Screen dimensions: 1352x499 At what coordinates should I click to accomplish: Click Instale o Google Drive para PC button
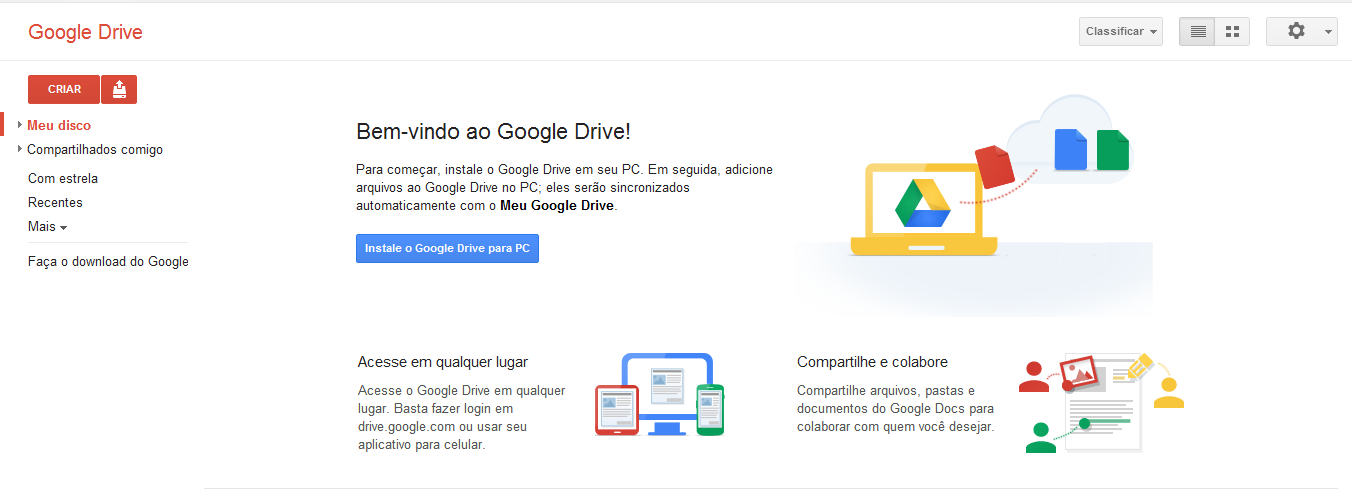[447, 248]
